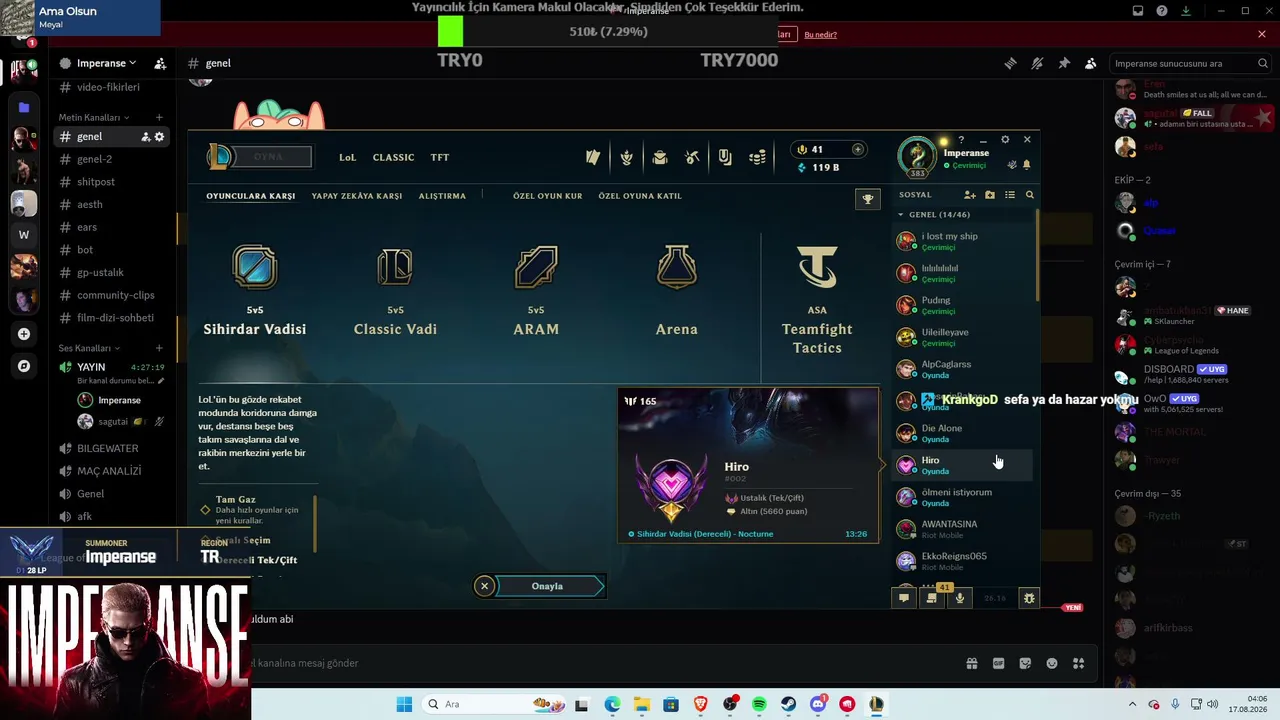
Task: Add a server in Discord sidebar
Action: coord(24,334)
